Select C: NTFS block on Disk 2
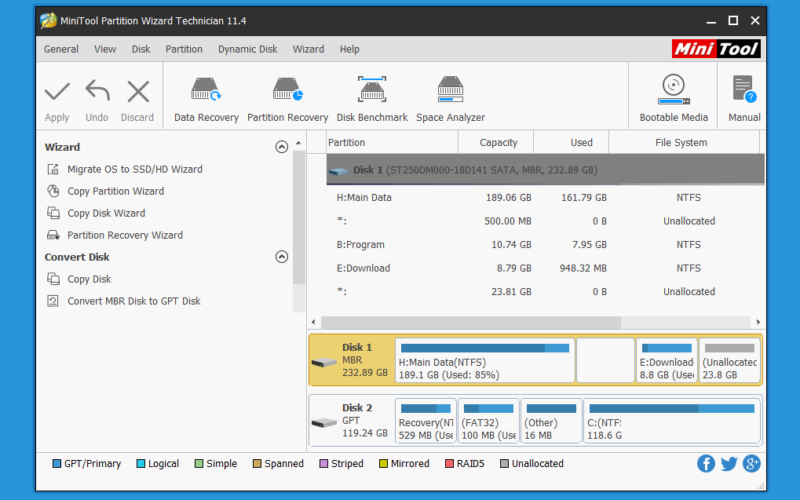Screen dimensions: 800x500 (672, 420)
